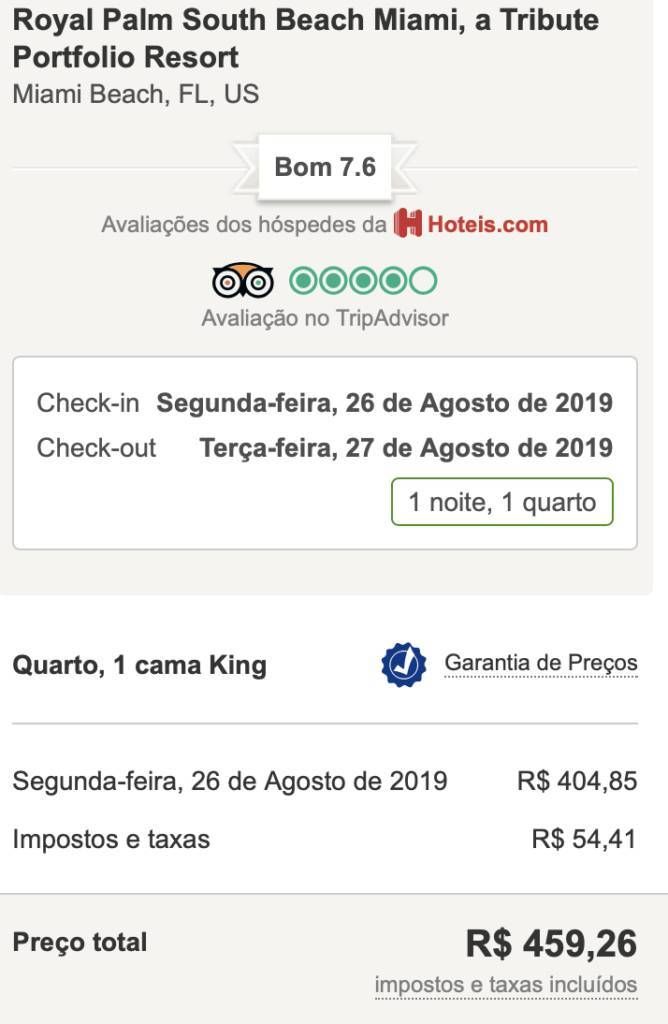Image resolution: width=668 pixels, height=1024 pixels.
Task: Click the third TripAdvisor rating bubble
Action: (x=363, y=281)
